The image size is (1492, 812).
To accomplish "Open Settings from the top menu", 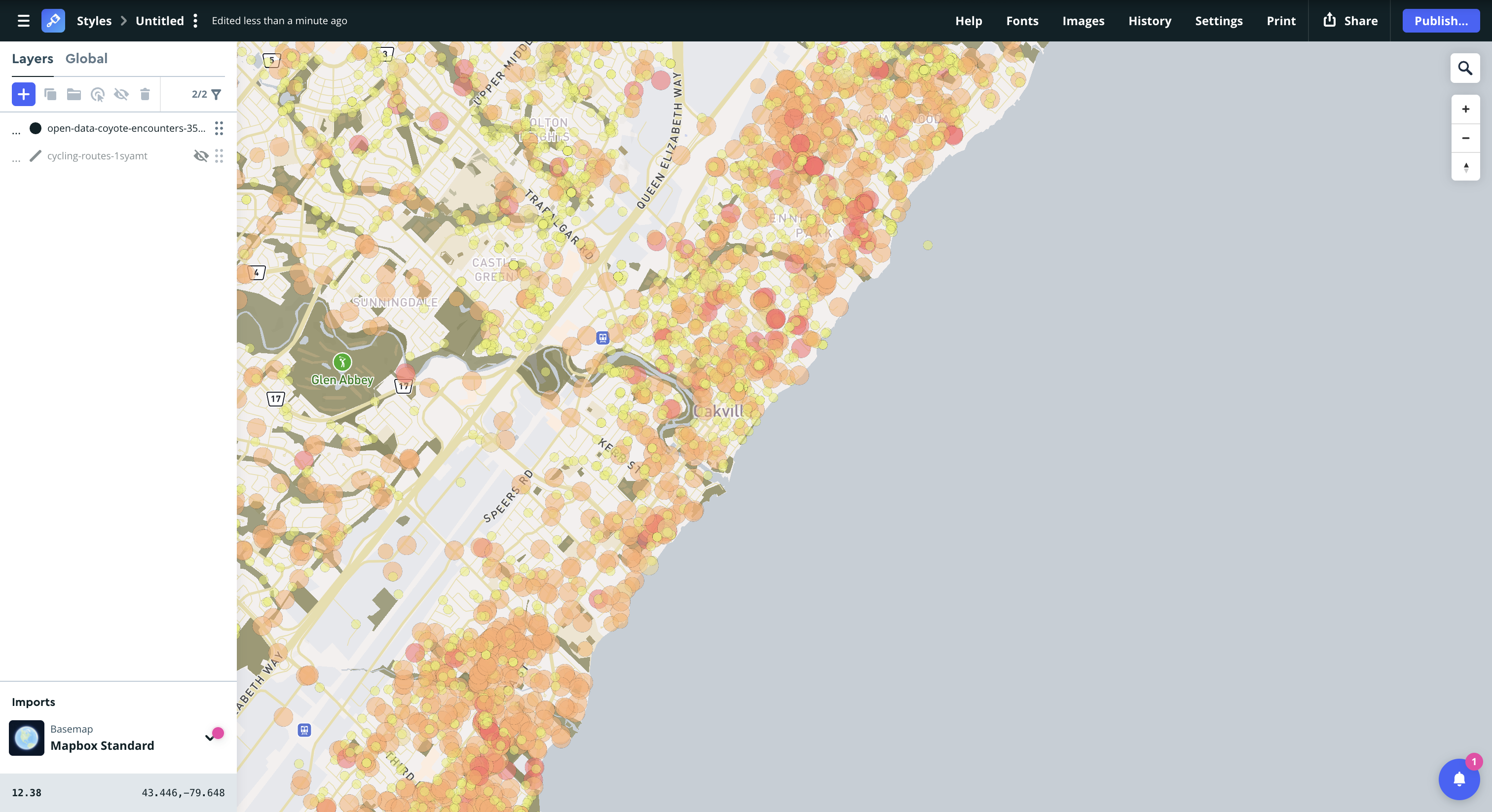I will click(1219, 20).
